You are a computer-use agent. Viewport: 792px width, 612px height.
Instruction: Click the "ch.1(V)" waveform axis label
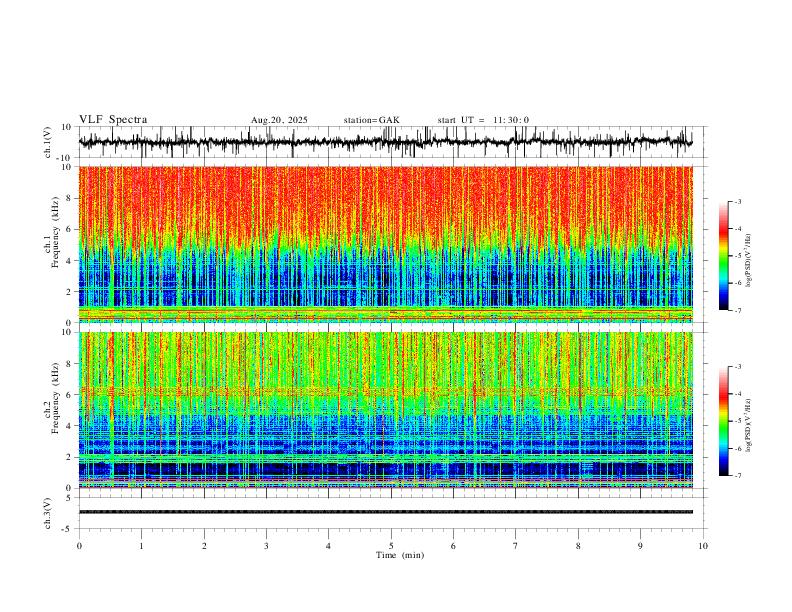[48, 142]
